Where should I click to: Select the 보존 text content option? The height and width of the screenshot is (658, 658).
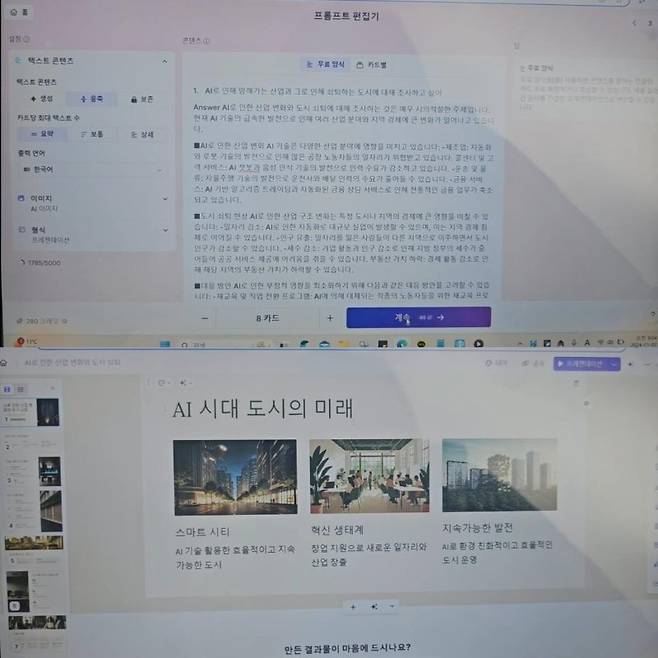(x=142, y=99)
